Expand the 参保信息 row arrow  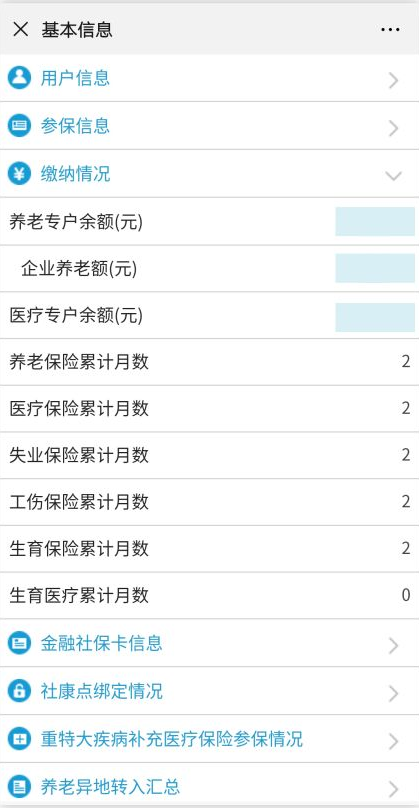394,128
